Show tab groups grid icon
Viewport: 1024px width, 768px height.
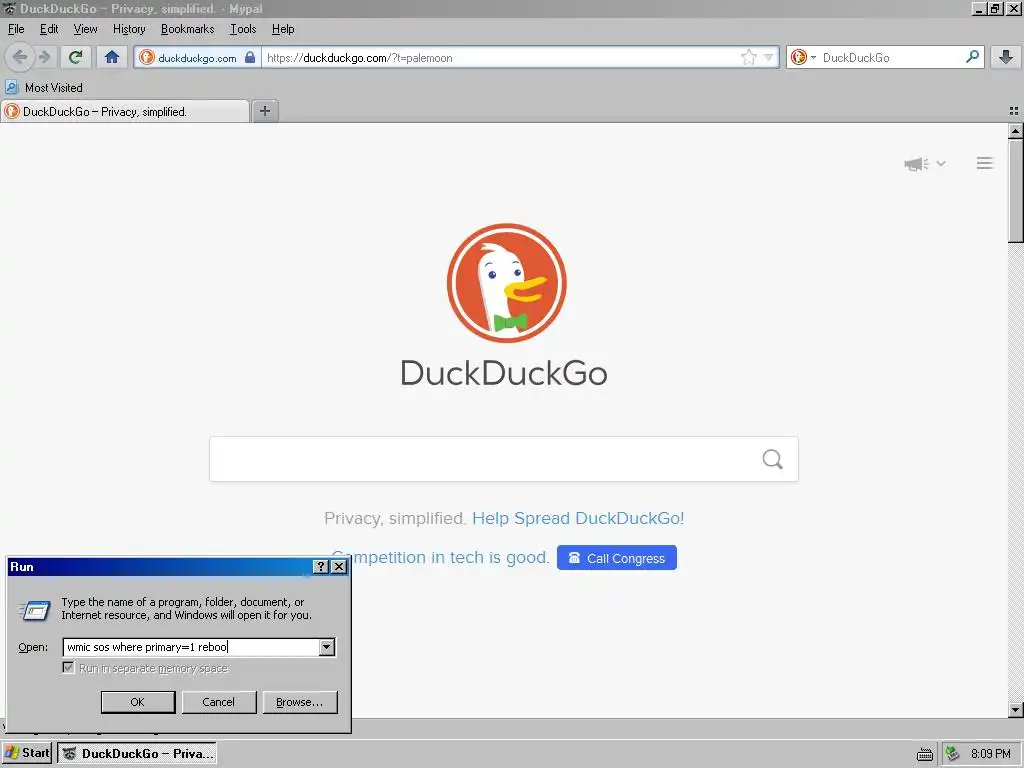click(1014, 111)
